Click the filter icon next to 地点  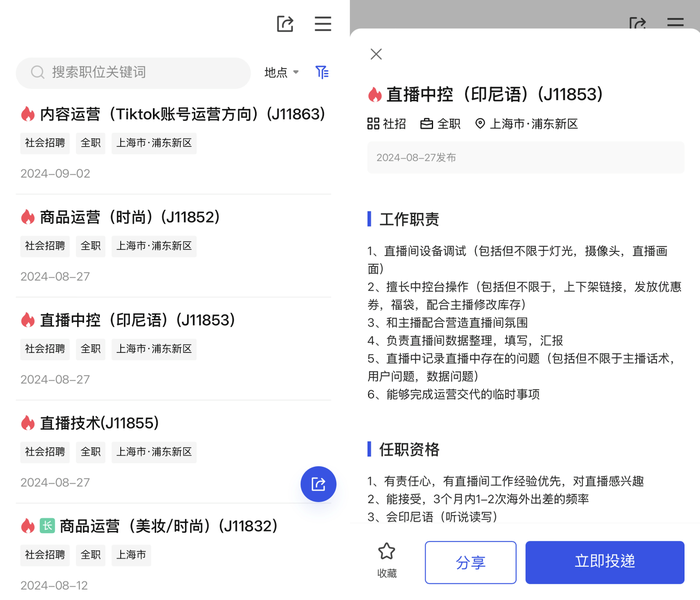coord(322,72)
